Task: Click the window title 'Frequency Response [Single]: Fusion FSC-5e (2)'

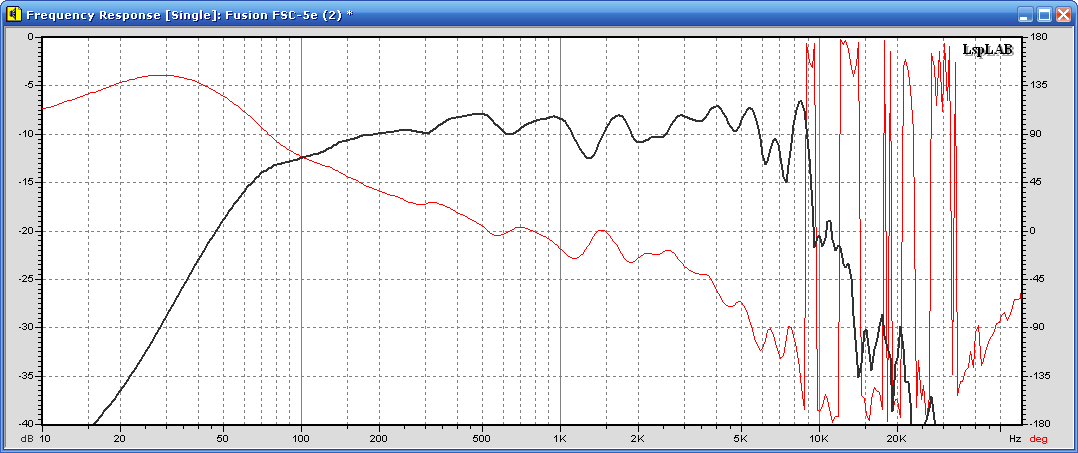Action: pos(184,14)
